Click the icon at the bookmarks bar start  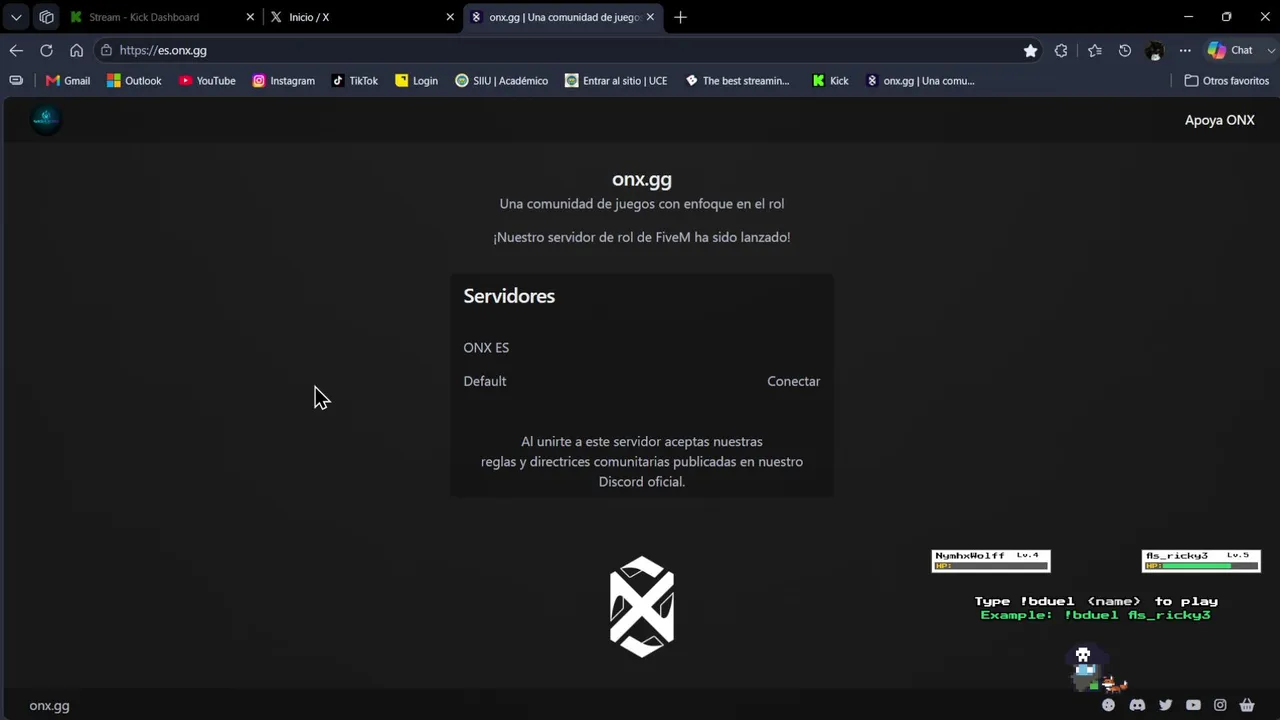[16, 80]
